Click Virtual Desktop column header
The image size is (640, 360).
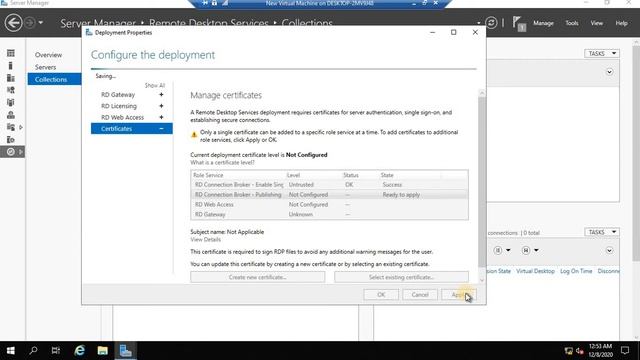tap(535, 271)
